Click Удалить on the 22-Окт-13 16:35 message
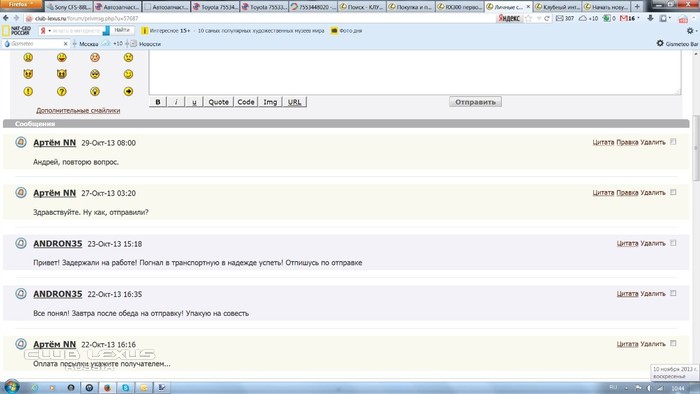The height and width of the screenshot is (394, 700). 653,294
